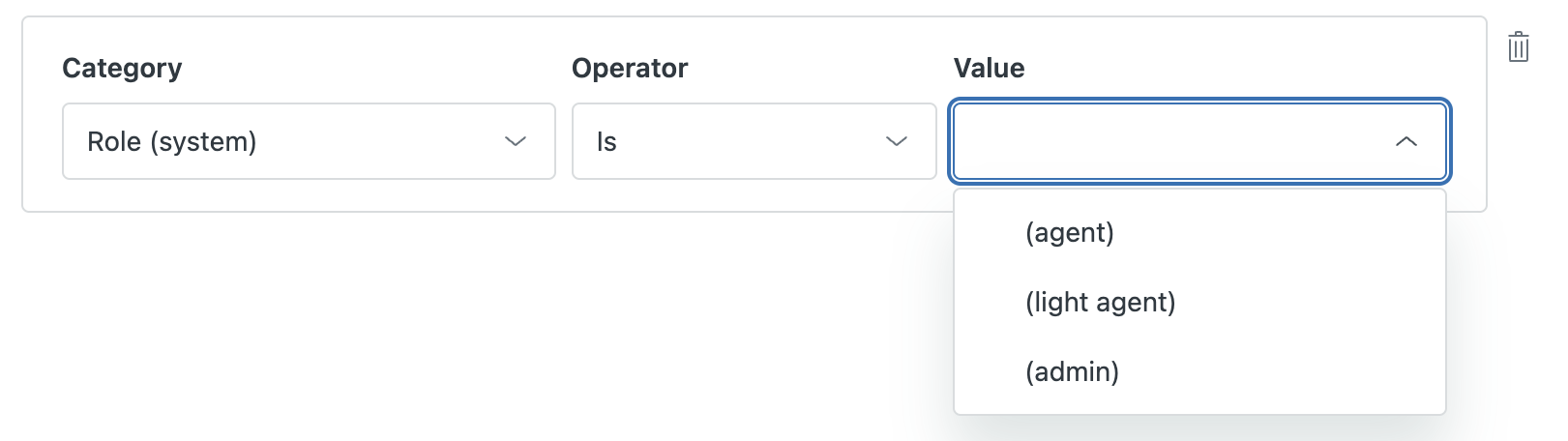Click the blank space left of (agent) option
Image resolution: width=1568 pixels, height=441 pixels.
[991, 233]
